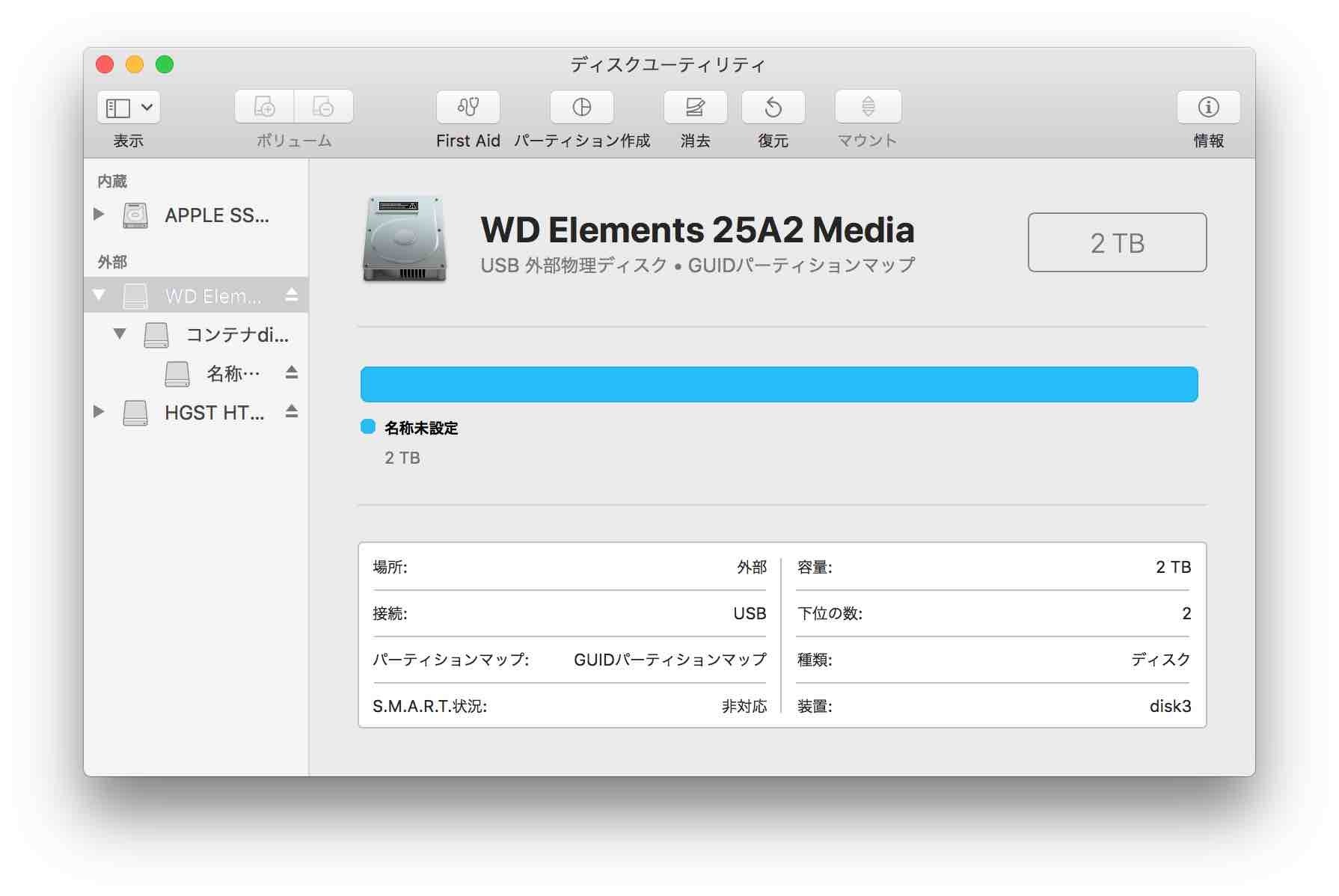Click the 名称… volume drive icon
The image size is (1339, 896).
click(x=177, y=373)
